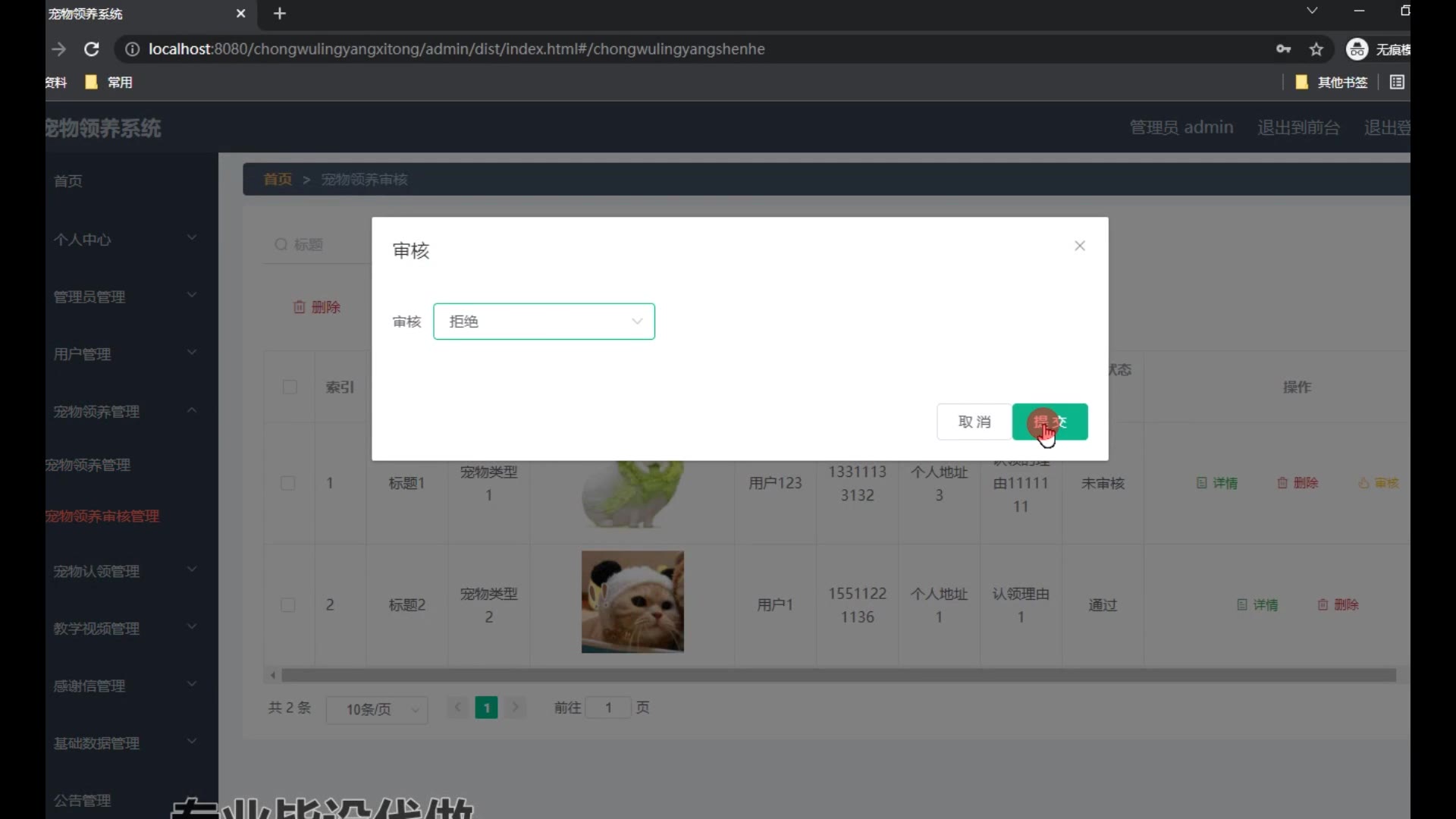Open the 10条/页 page size dropdown
This screenshot has width=1456, height=819.
377,710
